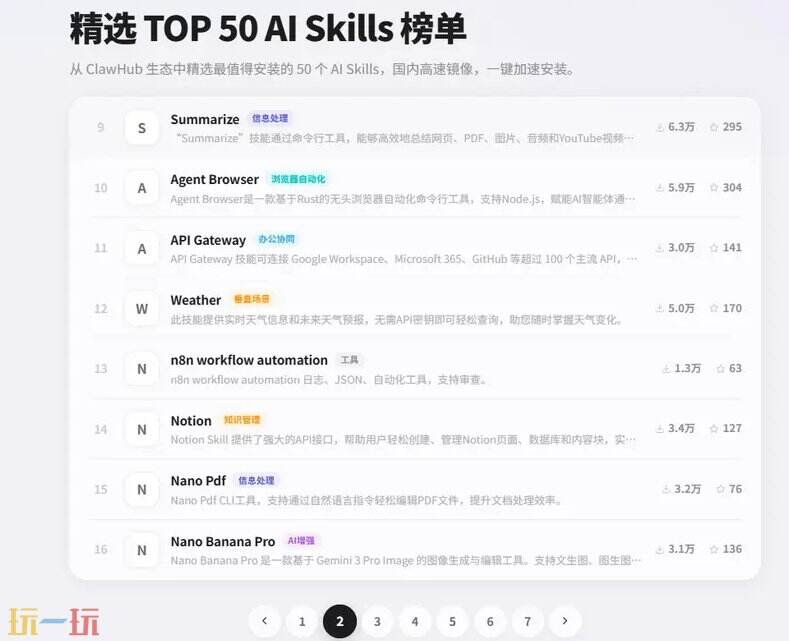Click the Nano Pdf avatar icon

142,490
